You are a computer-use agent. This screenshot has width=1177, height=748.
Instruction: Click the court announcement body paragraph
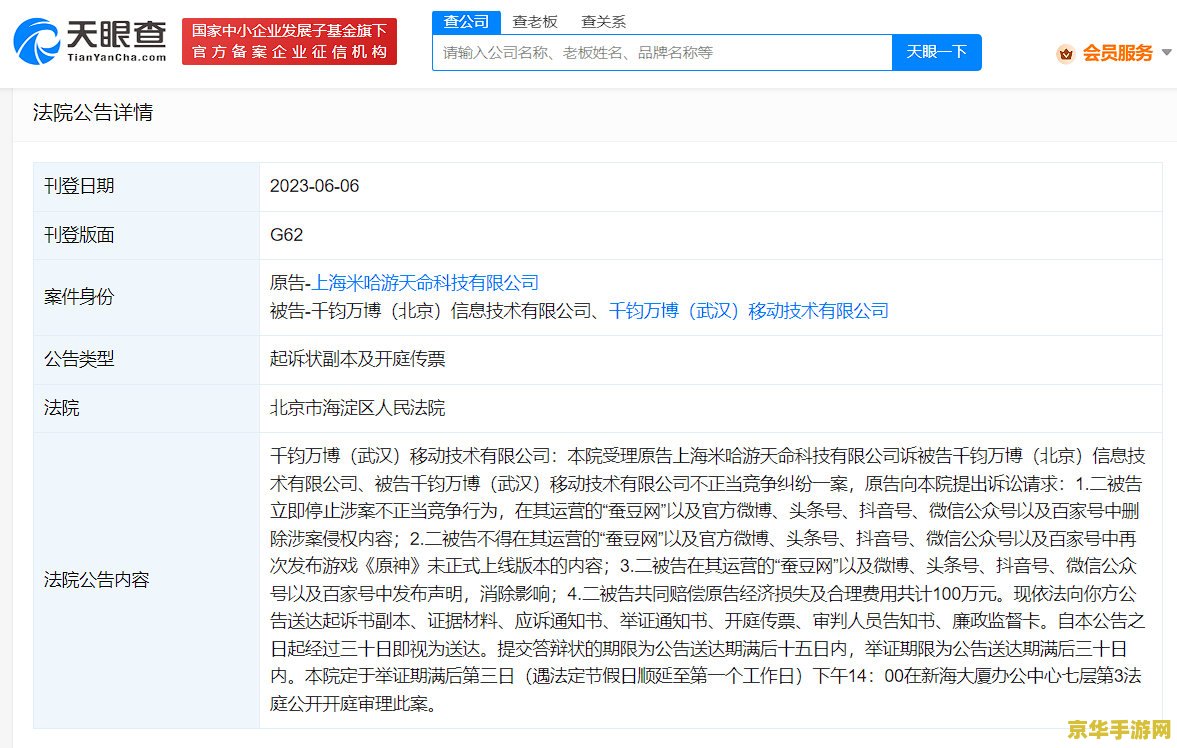[707, 580]
